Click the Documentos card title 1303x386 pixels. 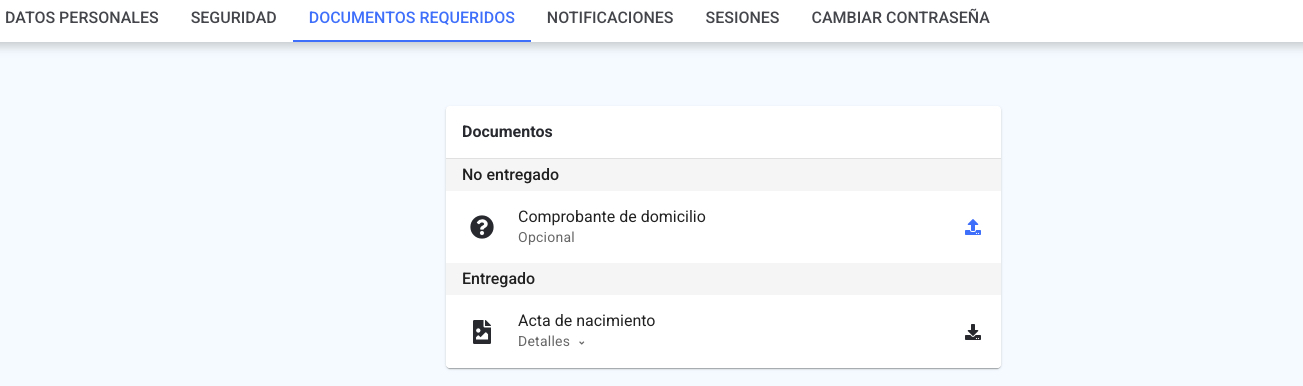(507, 132)
